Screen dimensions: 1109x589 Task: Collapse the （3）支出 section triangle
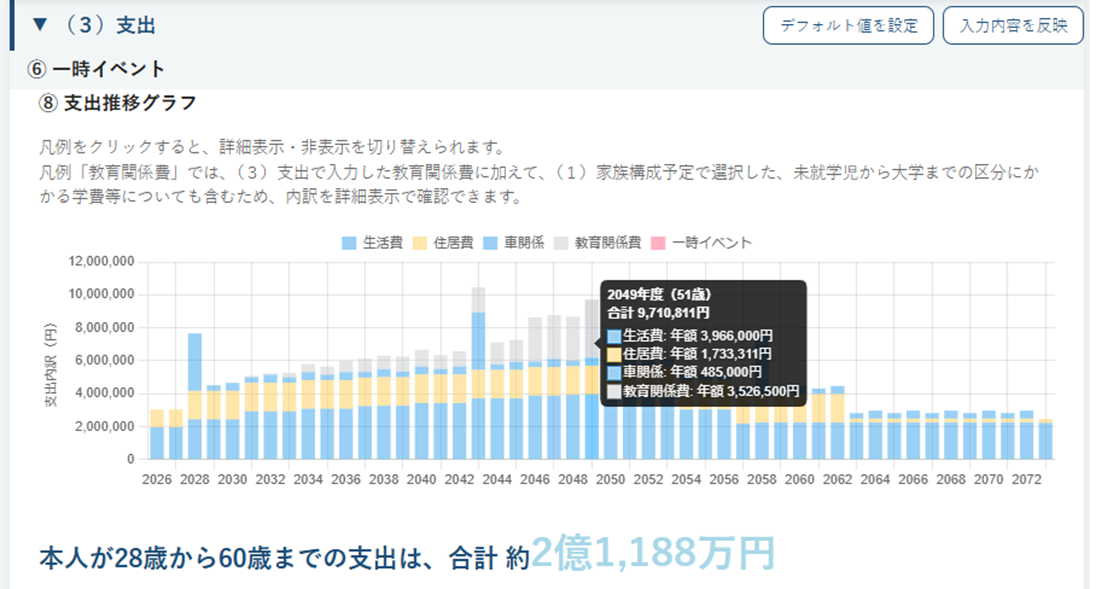(40, 25)
